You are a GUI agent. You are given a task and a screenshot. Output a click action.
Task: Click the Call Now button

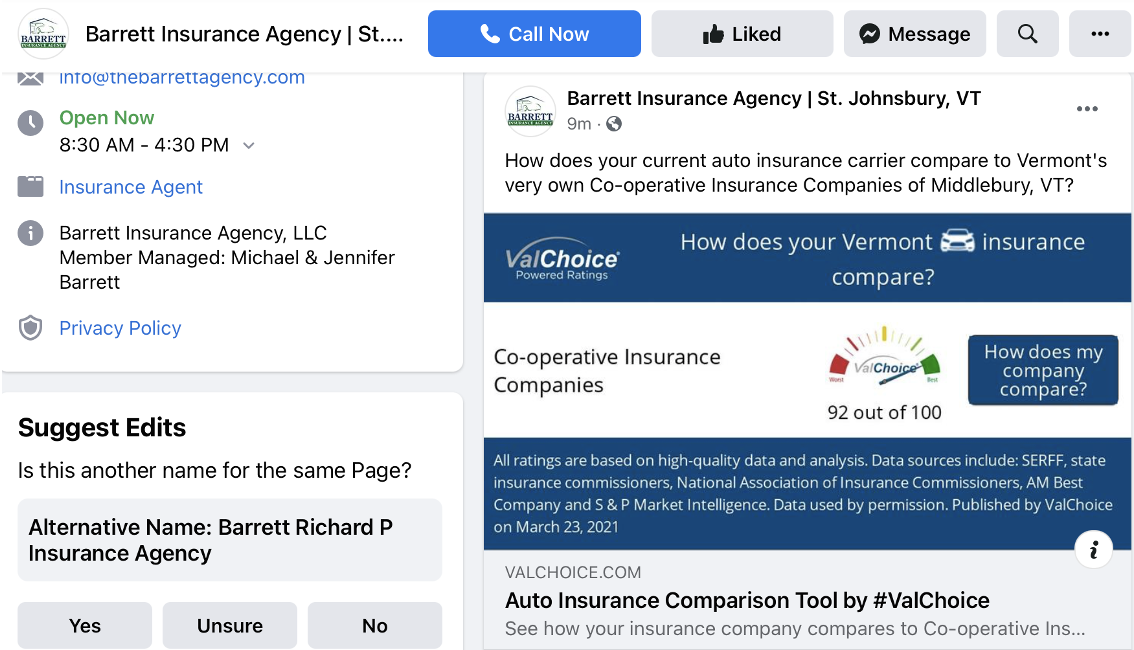pos(534,33)
